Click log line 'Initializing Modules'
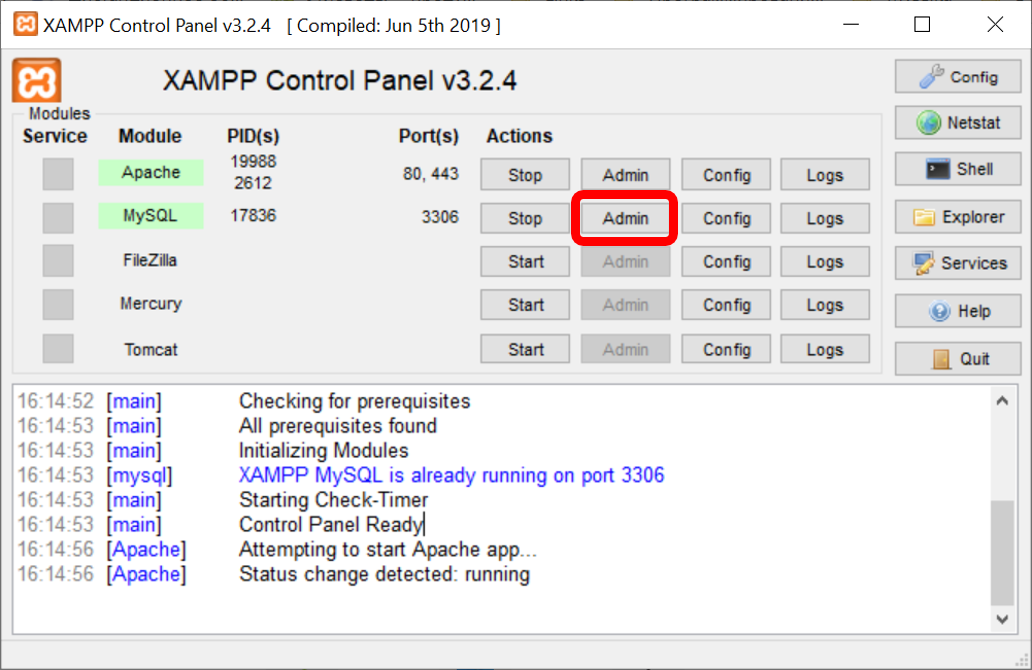Image resolution: width=1032 pixels, height=670 pixels. click(x=323, y=451)
